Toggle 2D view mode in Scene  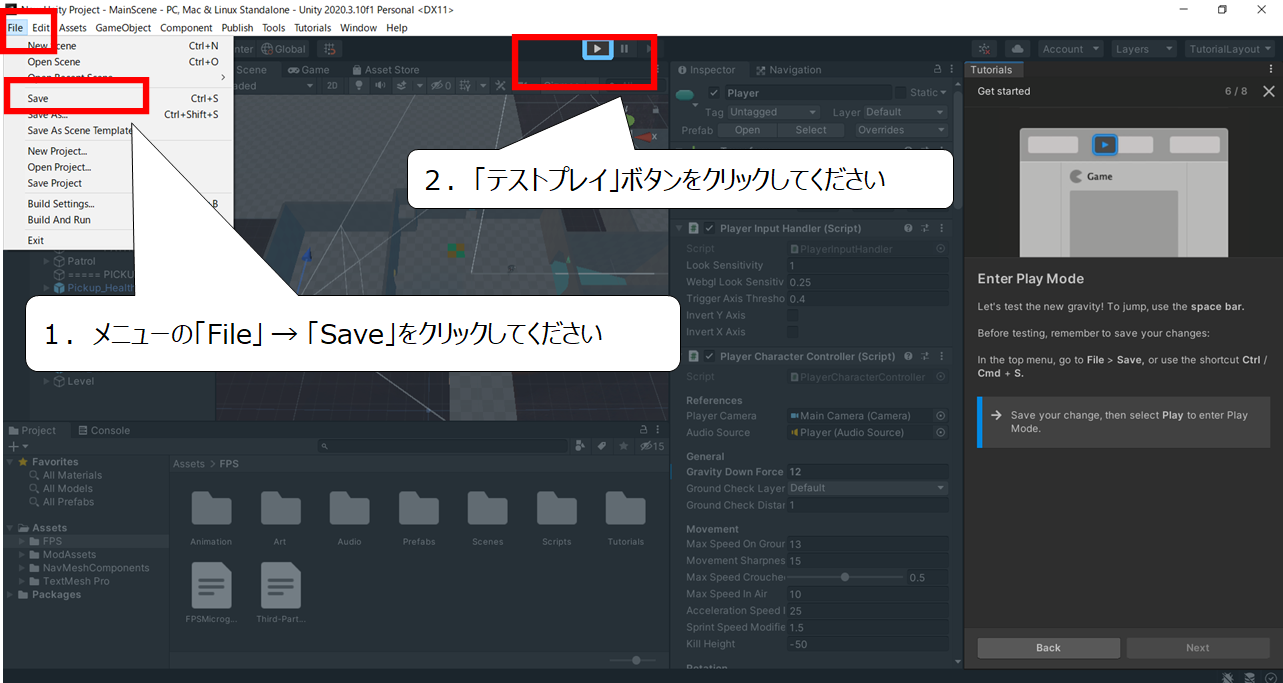333,86
